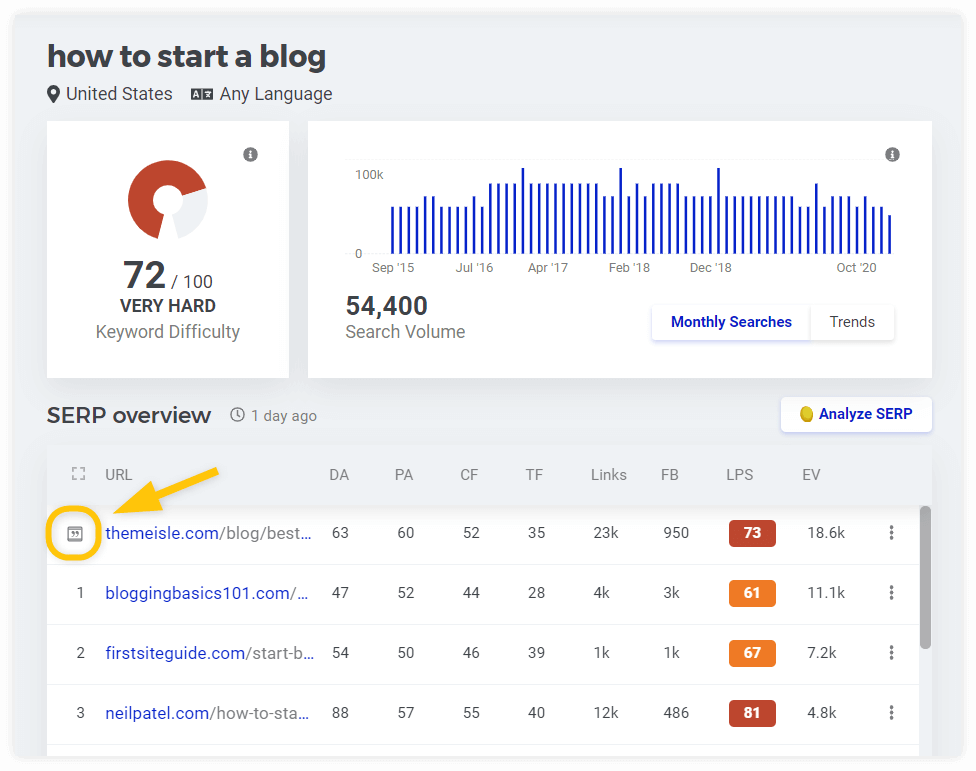
Task: Open the three-dot menu for bloggingbasics101.com row
Action: (x=891, y=593)
